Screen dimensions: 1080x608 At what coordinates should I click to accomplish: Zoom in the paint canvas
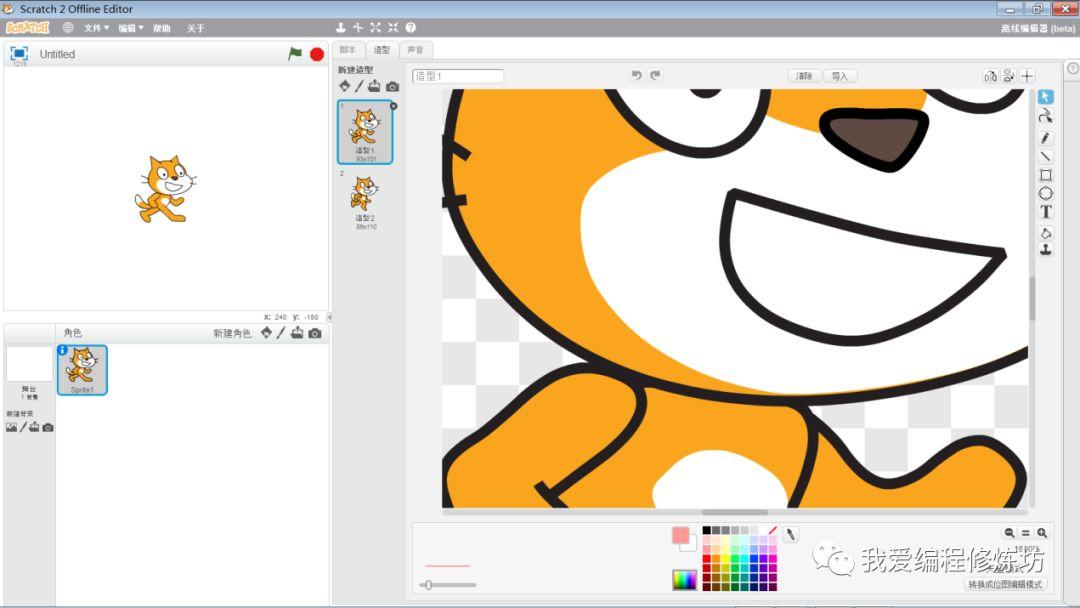pyautogui.click(x=1042, y=532)
